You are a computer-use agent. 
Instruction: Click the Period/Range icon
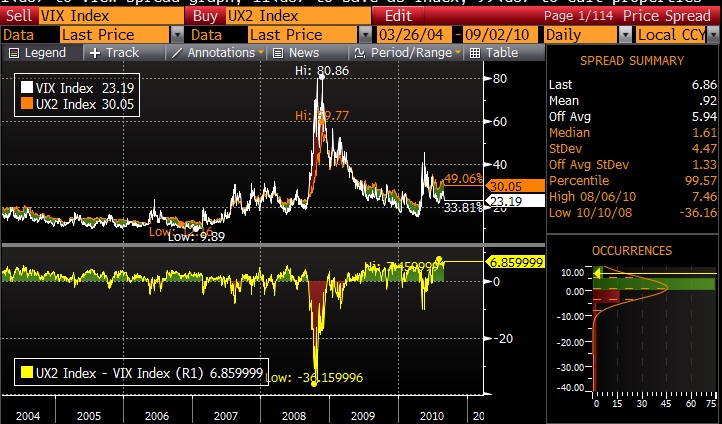[x=360, y=53]
